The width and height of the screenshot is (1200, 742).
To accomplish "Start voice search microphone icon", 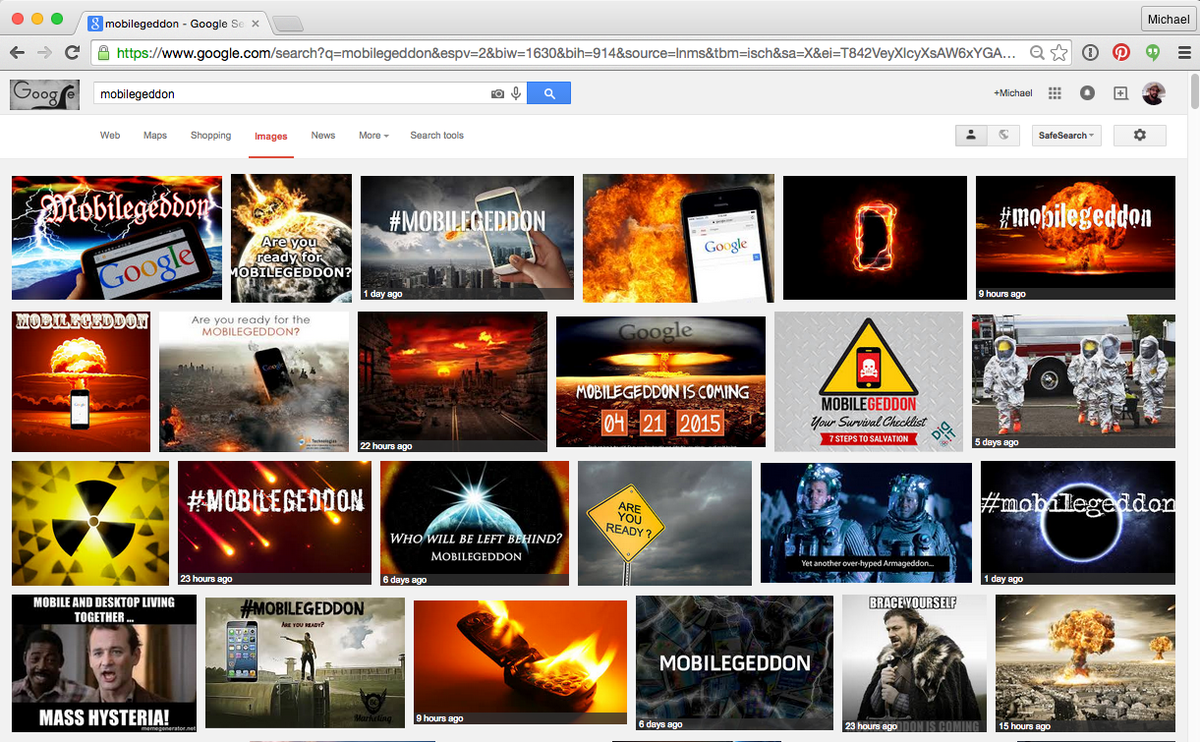I will (x=516, y=93).
